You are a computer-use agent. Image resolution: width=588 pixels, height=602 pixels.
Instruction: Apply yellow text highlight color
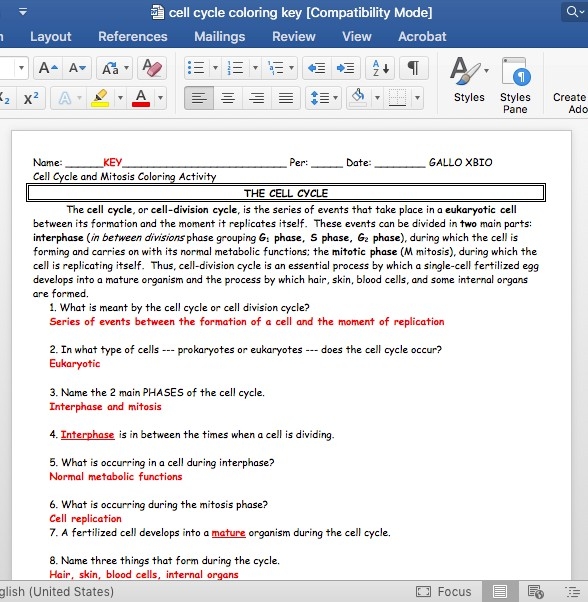(100, 98)
